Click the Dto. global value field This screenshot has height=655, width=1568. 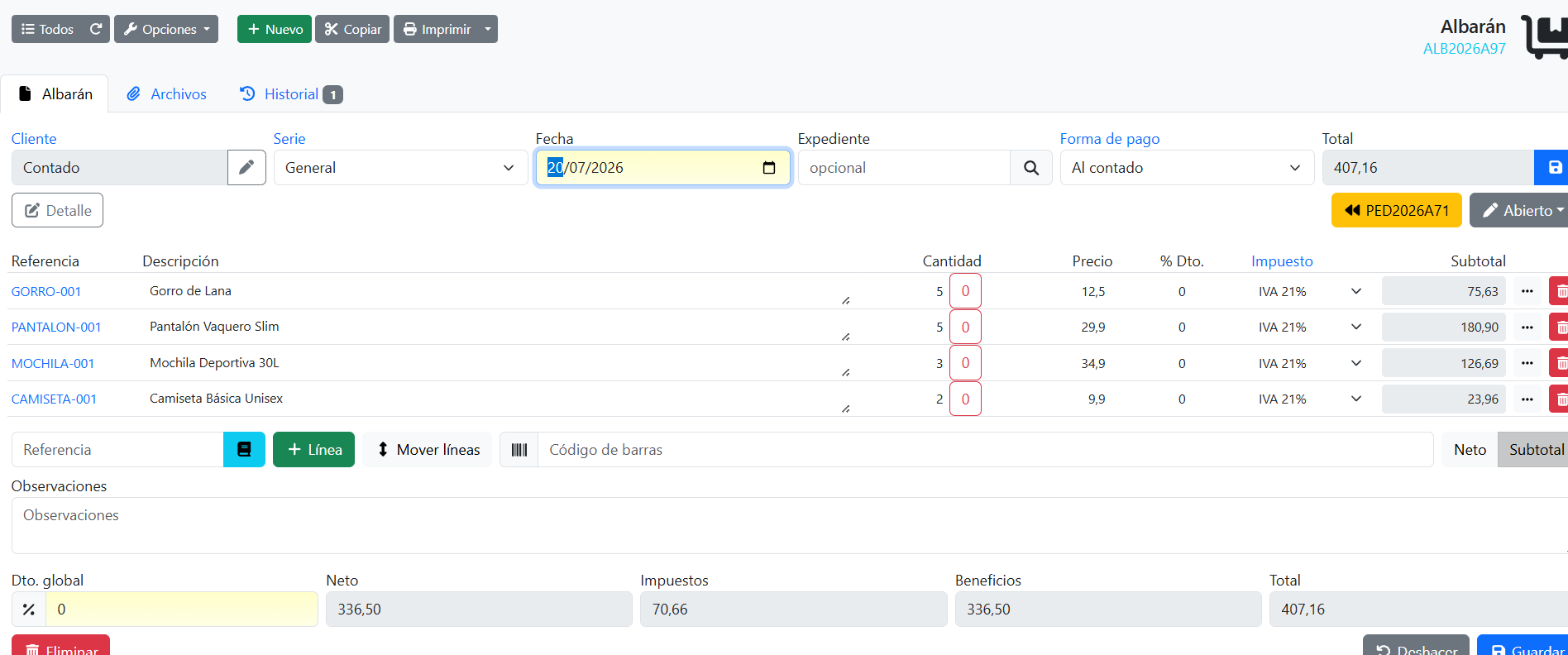[x=182, y=609]
